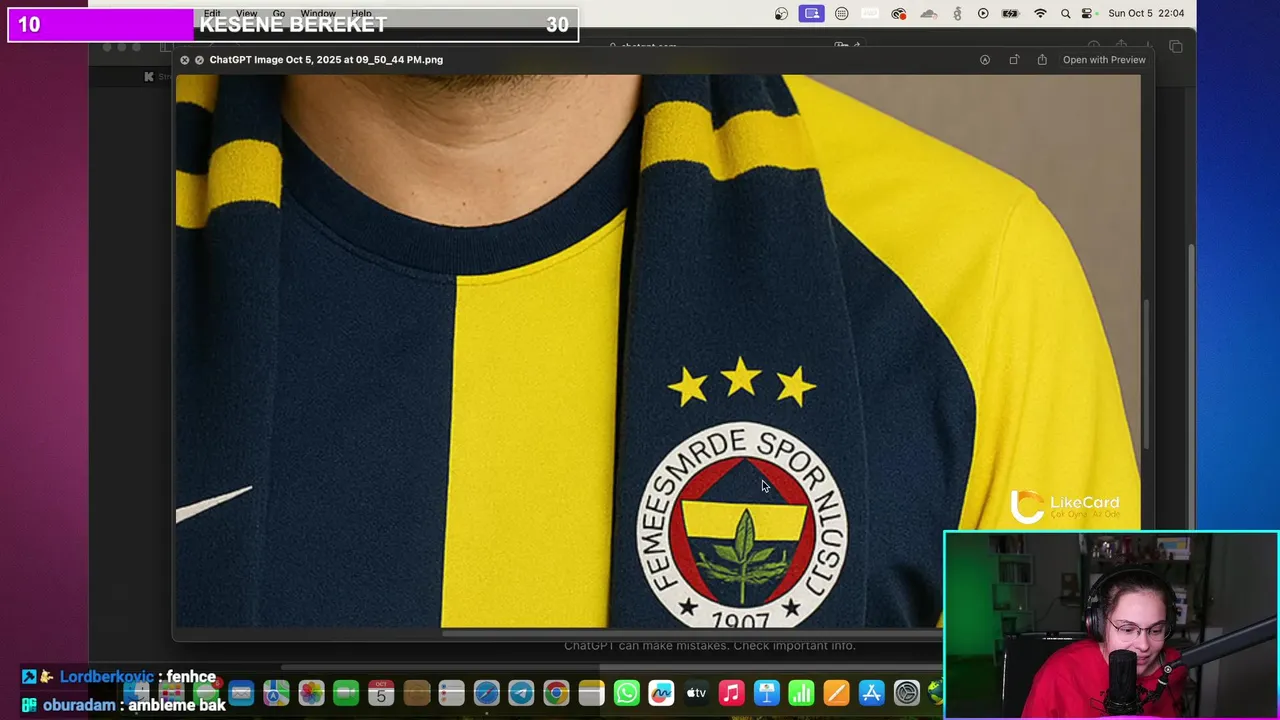1280x720 pixels.
Task: Click the battery status icon
Action: click(1010, 14)
